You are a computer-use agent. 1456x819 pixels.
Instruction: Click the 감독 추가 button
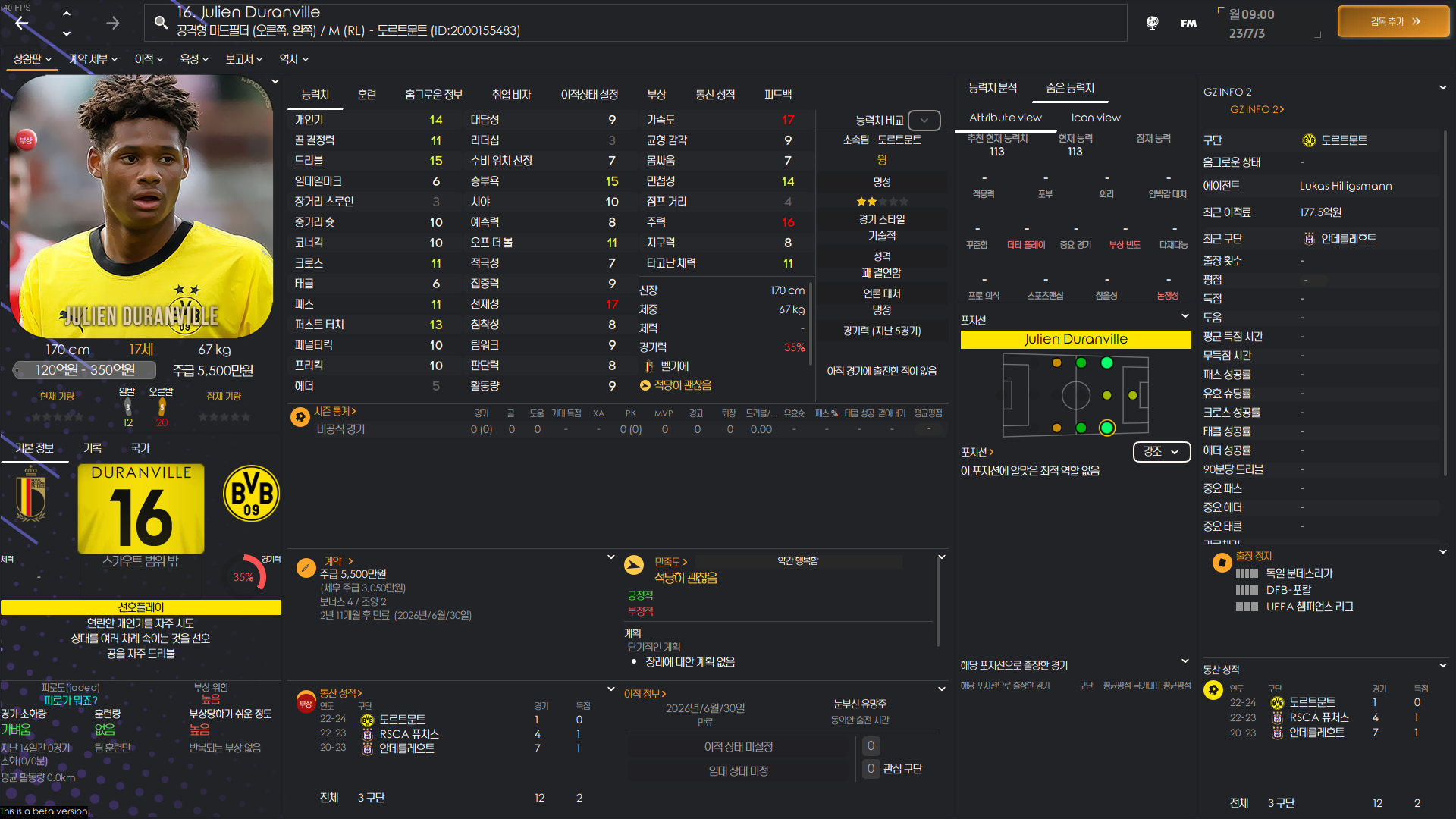[x=1393, y=22]
